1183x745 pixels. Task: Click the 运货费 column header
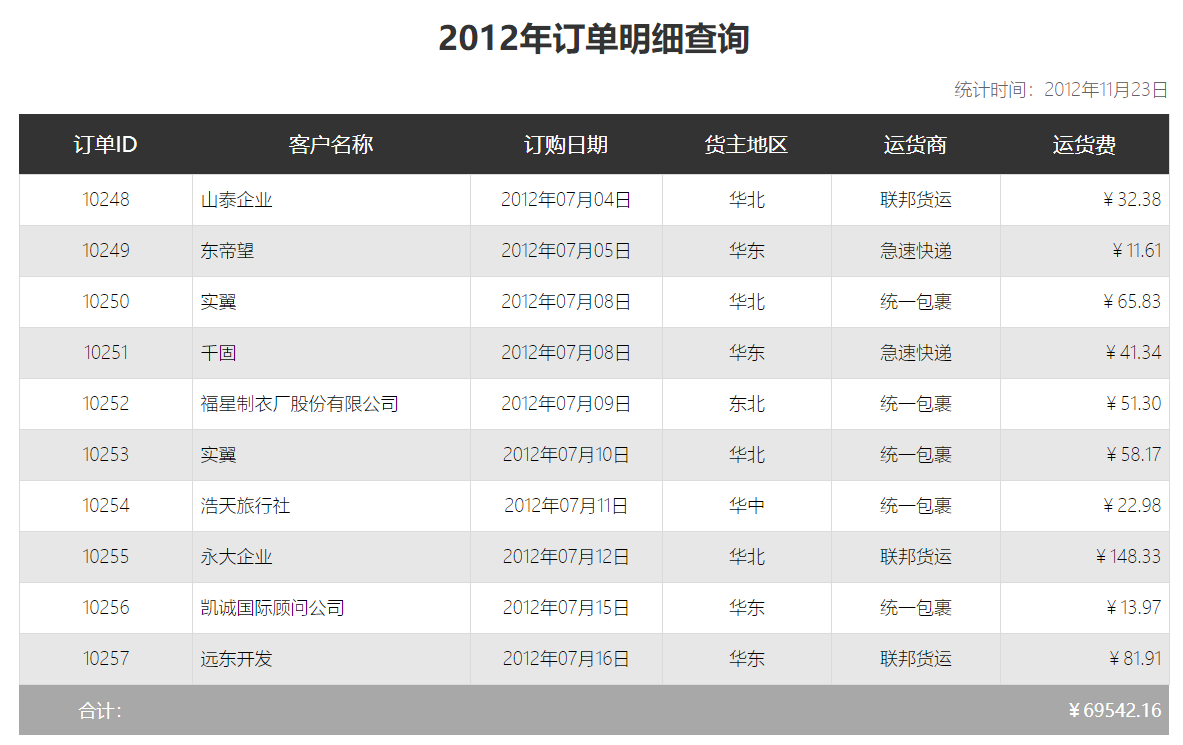(1084, 144)
